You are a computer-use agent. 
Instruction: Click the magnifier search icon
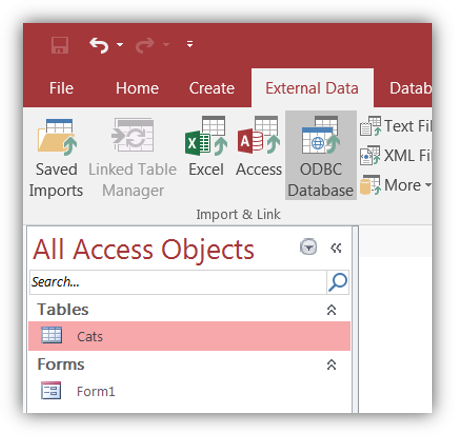click(x=338, y=282)
